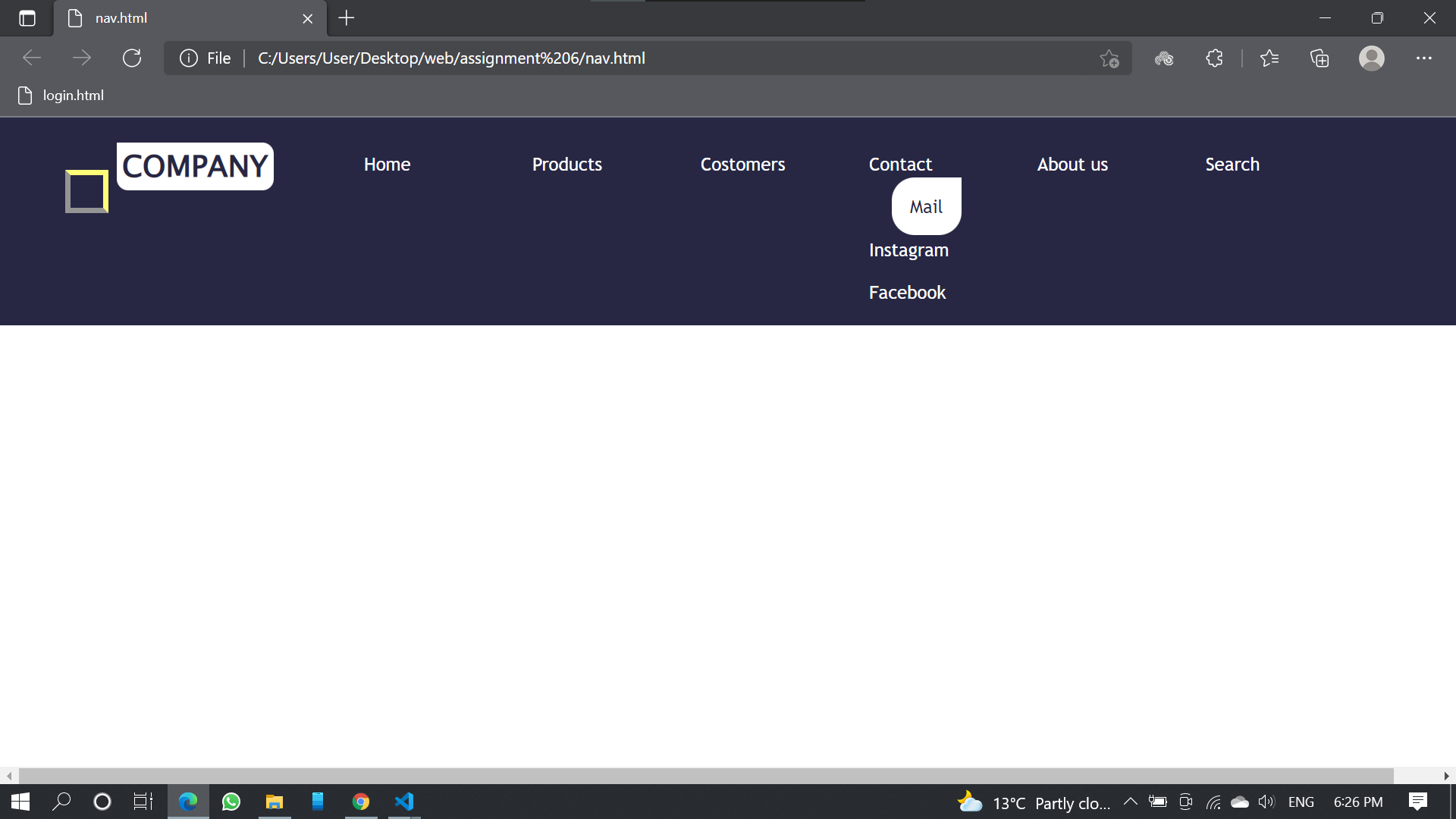Viewport: 1456px width, 819px height.
Task: Click the scrollbar right arrow
Action: 1447,776
